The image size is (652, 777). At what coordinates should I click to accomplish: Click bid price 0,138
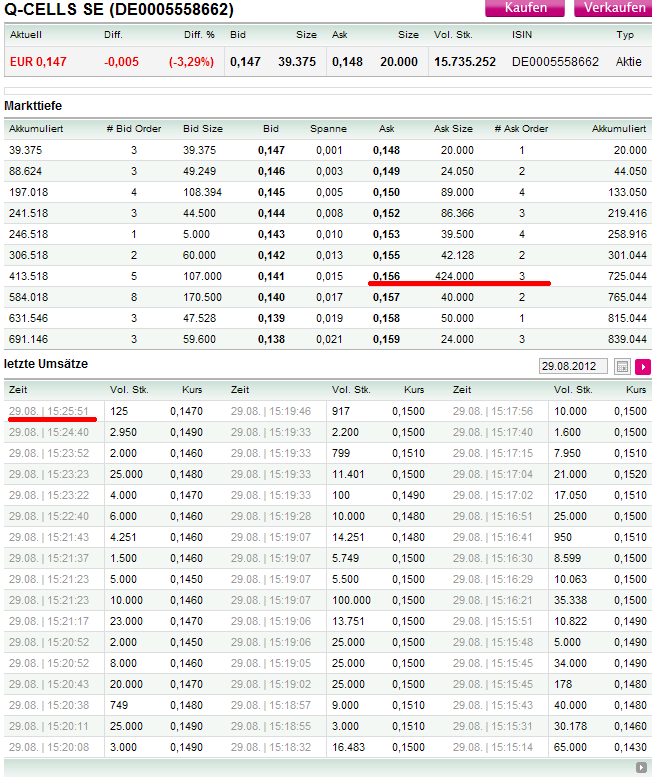pyautogui.click(x=272, y=339)
